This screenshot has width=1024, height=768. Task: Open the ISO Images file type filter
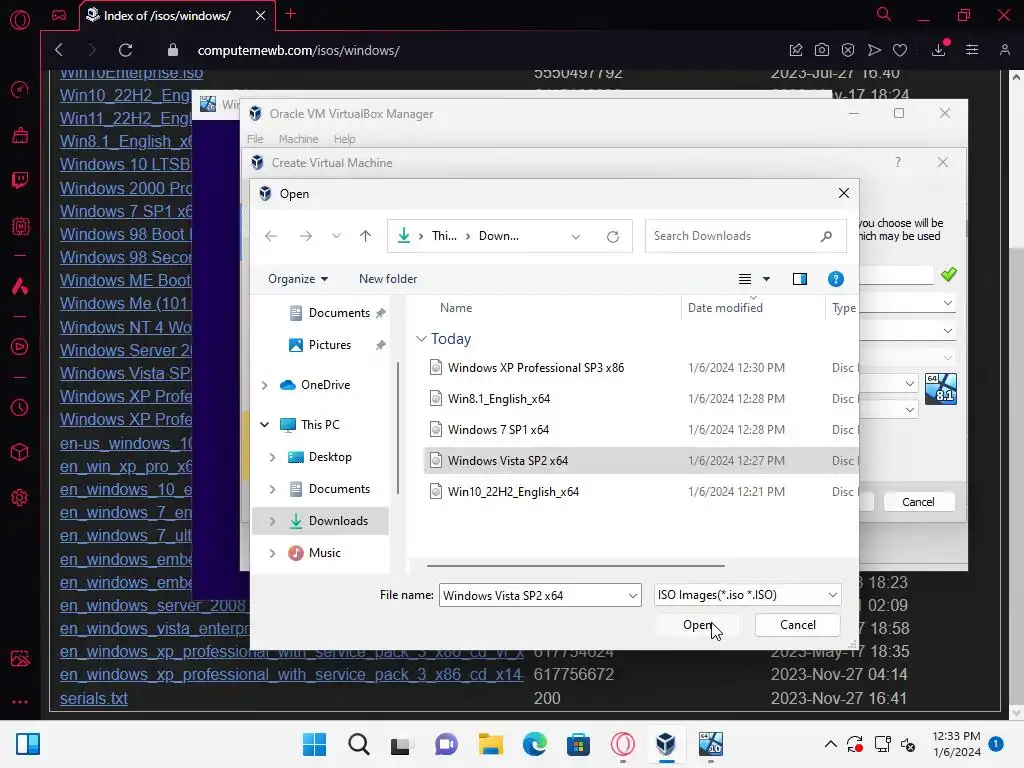(747, 595)
